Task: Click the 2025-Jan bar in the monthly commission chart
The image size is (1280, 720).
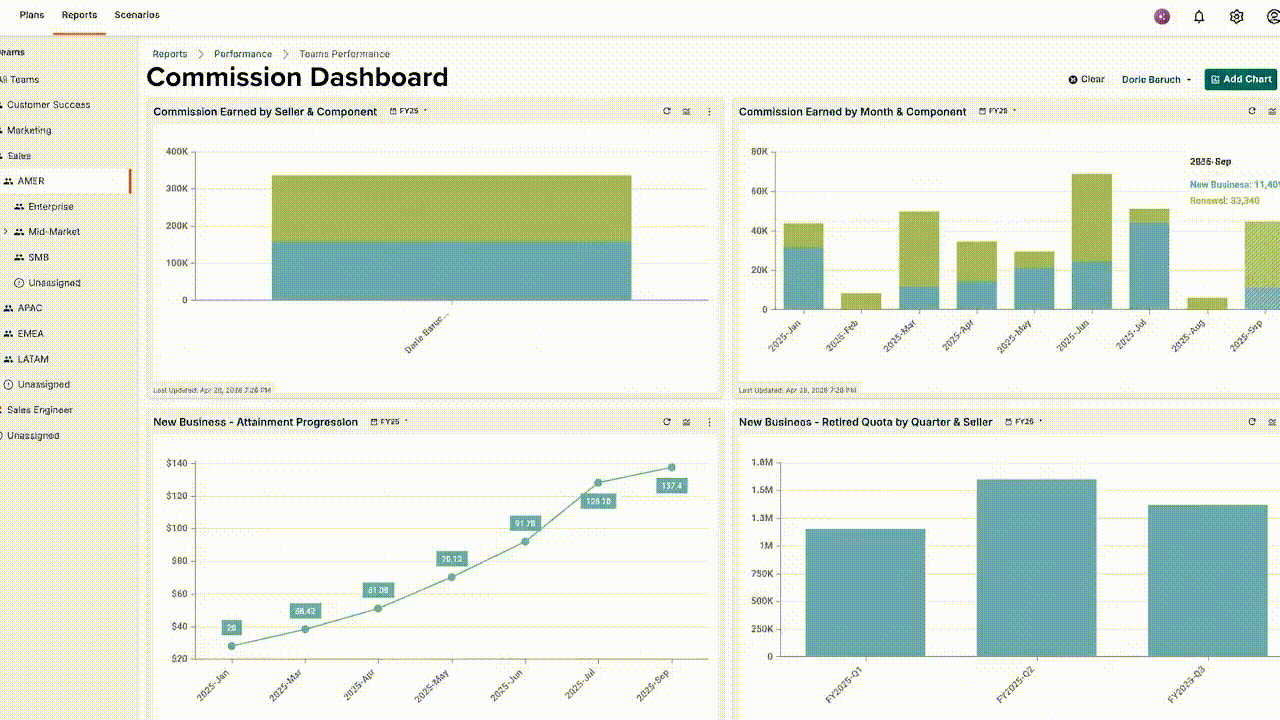Action: 803,266
